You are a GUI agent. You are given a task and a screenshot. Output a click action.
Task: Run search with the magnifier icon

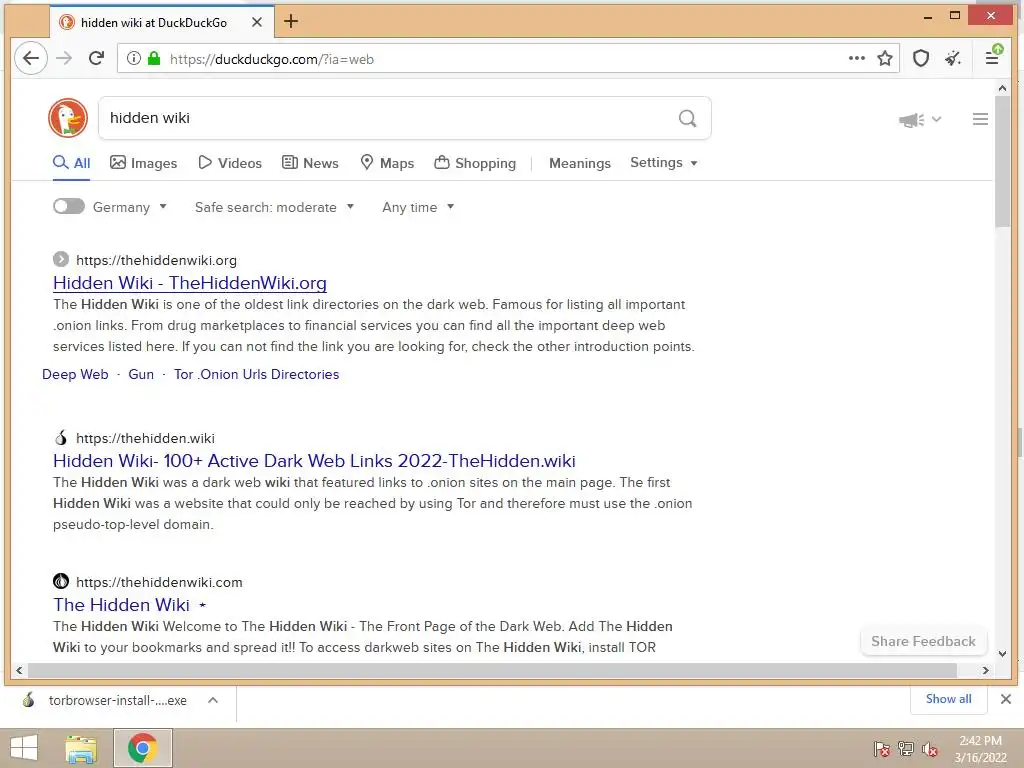(687, 118)
